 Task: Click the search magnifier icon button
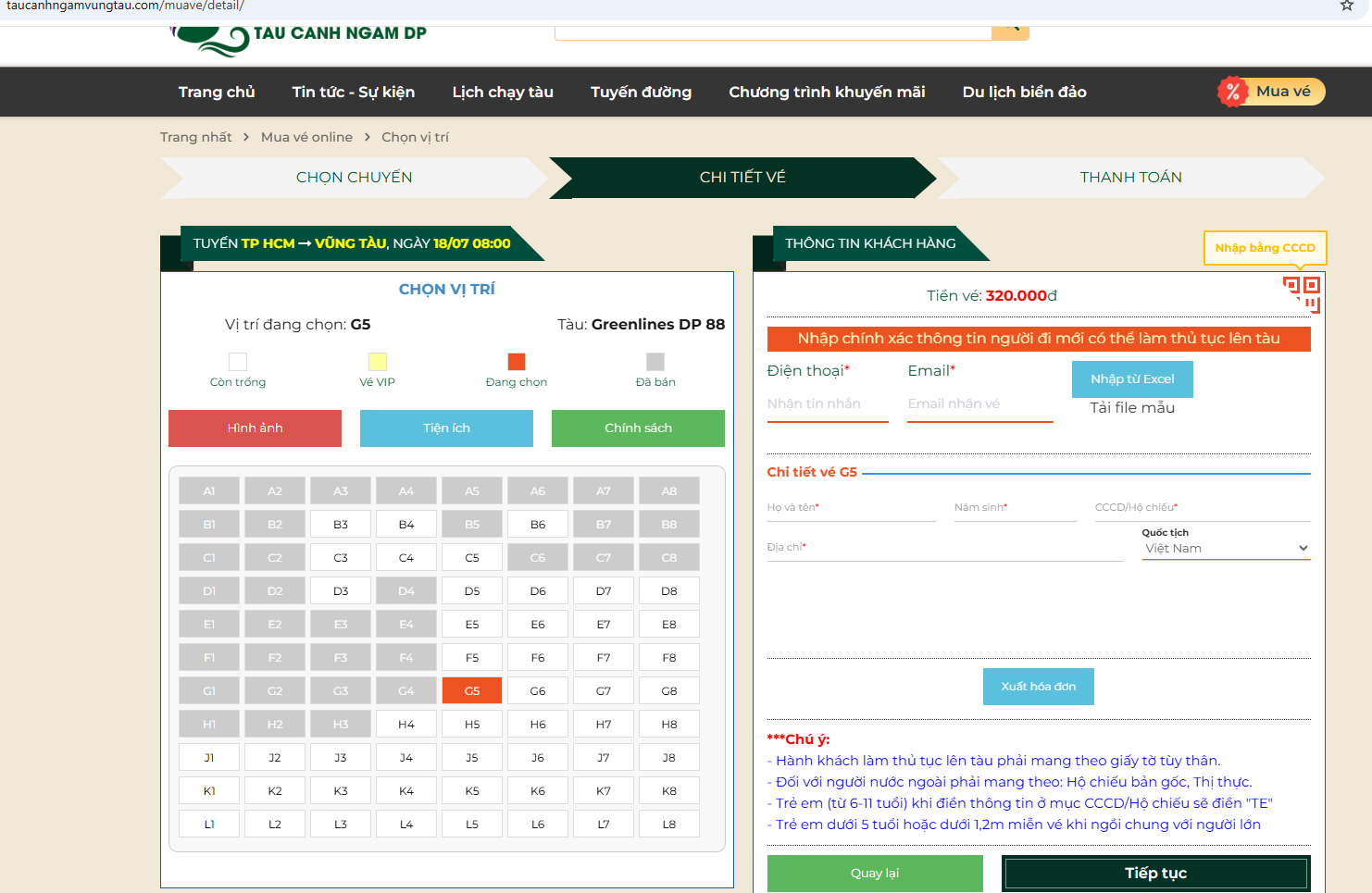pos(1010,31)
